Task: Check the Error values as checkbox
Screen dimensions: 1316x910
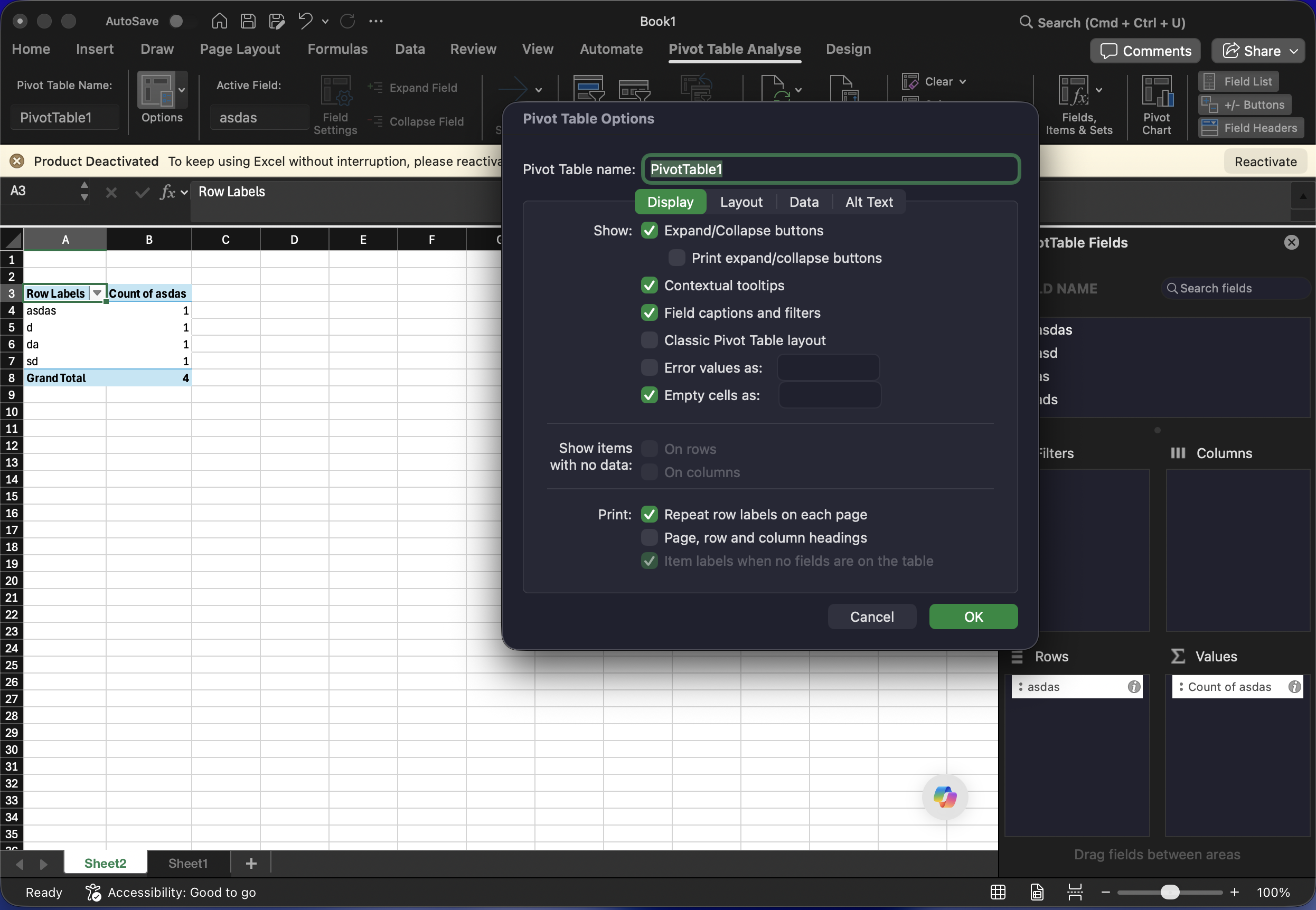Action: tap(649, 367)
